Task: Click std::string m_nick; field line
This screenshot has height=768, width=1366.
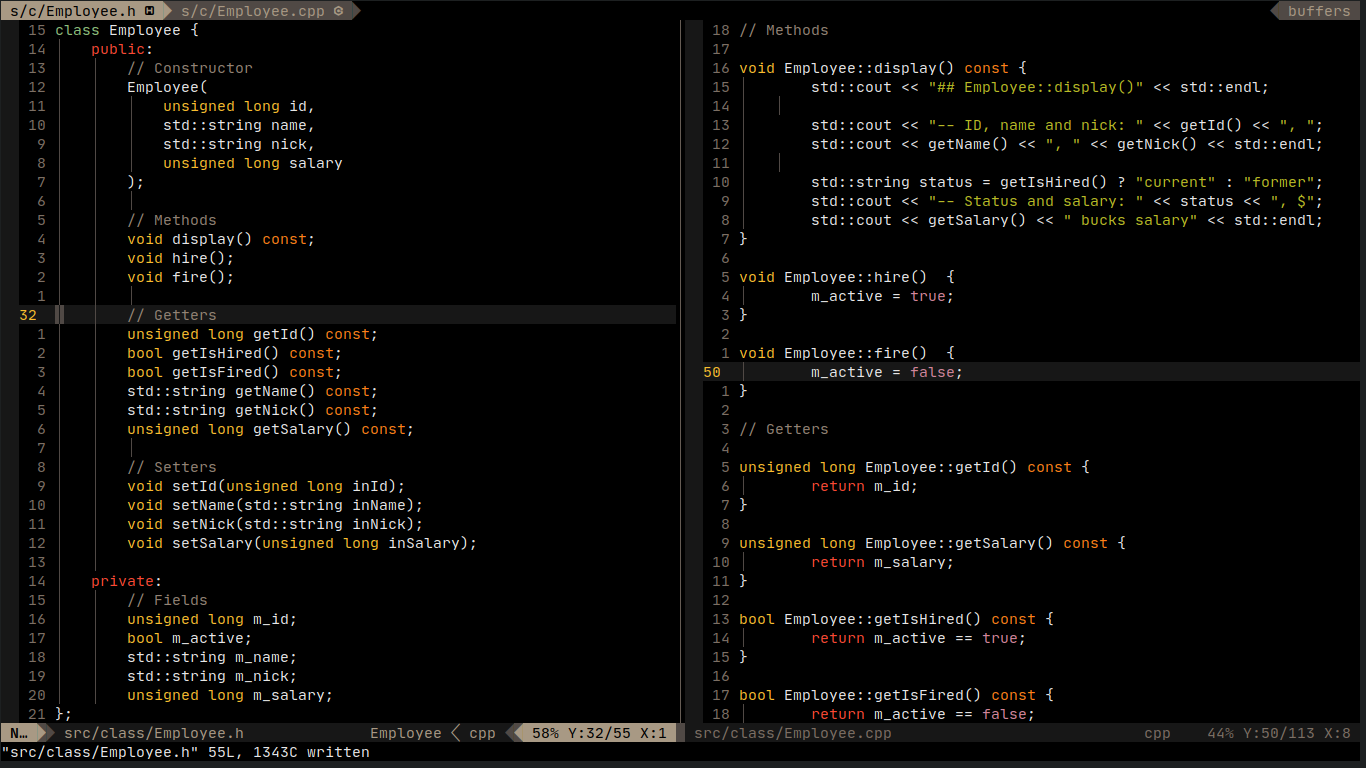Action: click(212, 676)
